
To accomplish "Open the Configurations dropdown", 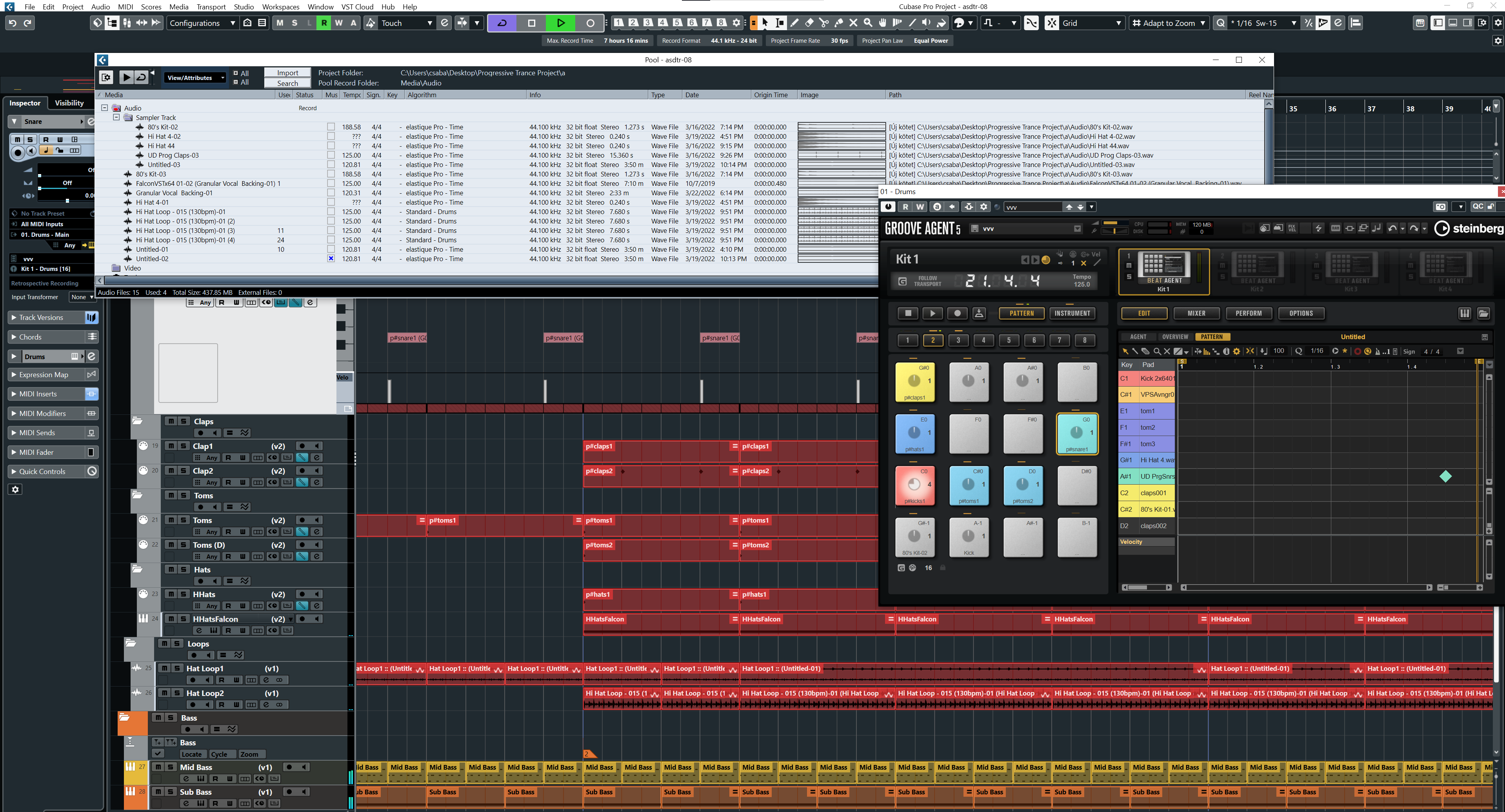I will (x=202, y=23).
